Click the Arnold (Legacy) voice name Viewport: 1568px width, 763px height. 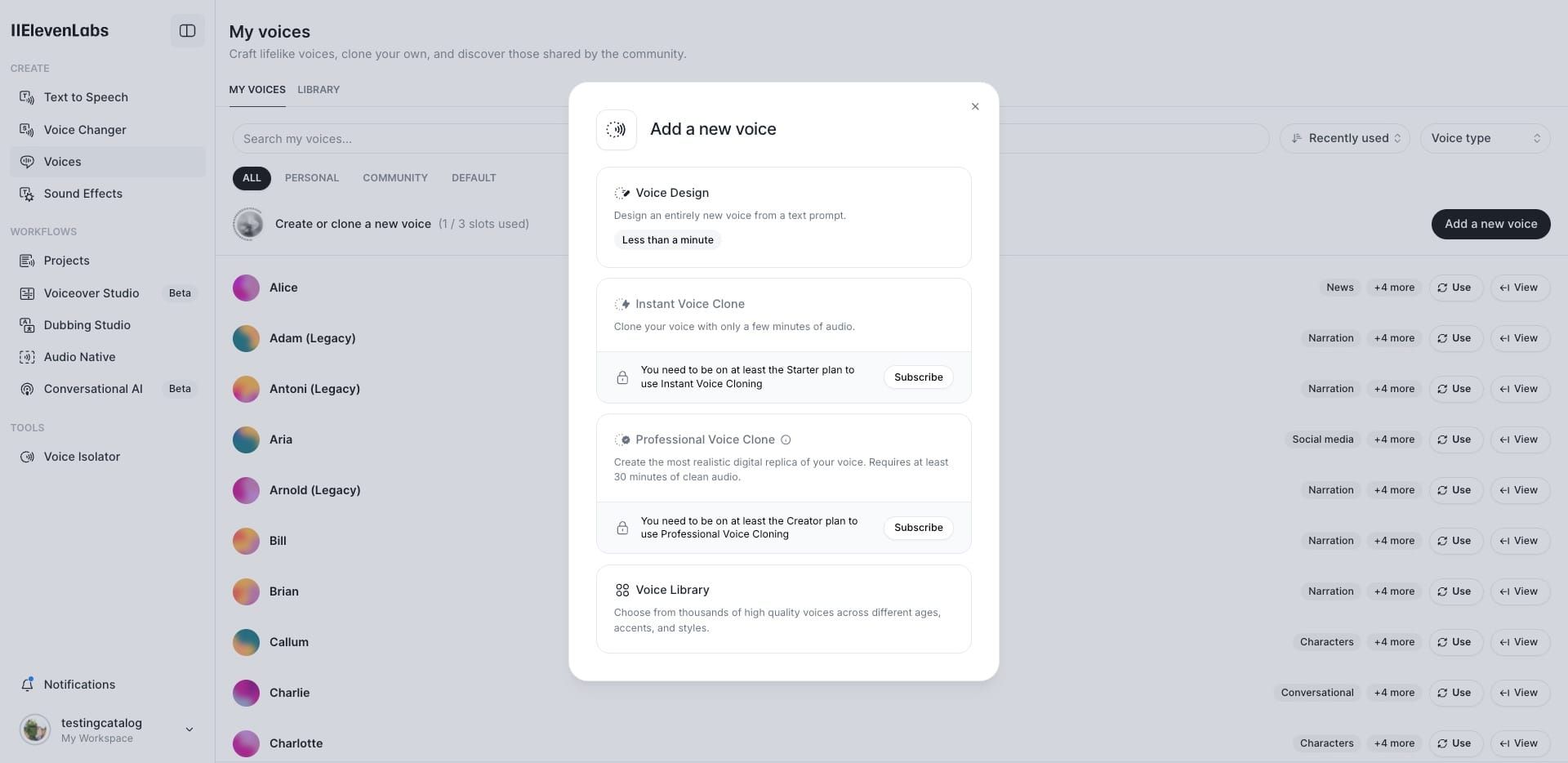314,490
